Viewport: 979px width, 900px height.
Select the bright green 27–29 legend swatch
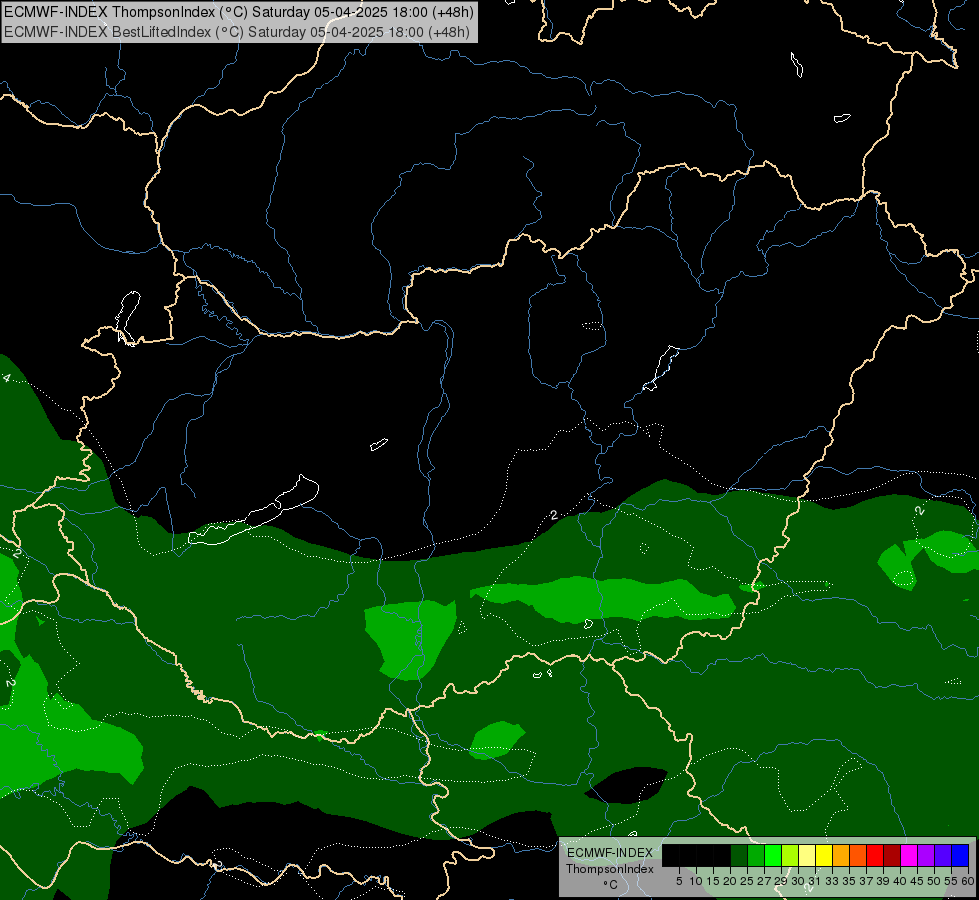tap(773, 855)
